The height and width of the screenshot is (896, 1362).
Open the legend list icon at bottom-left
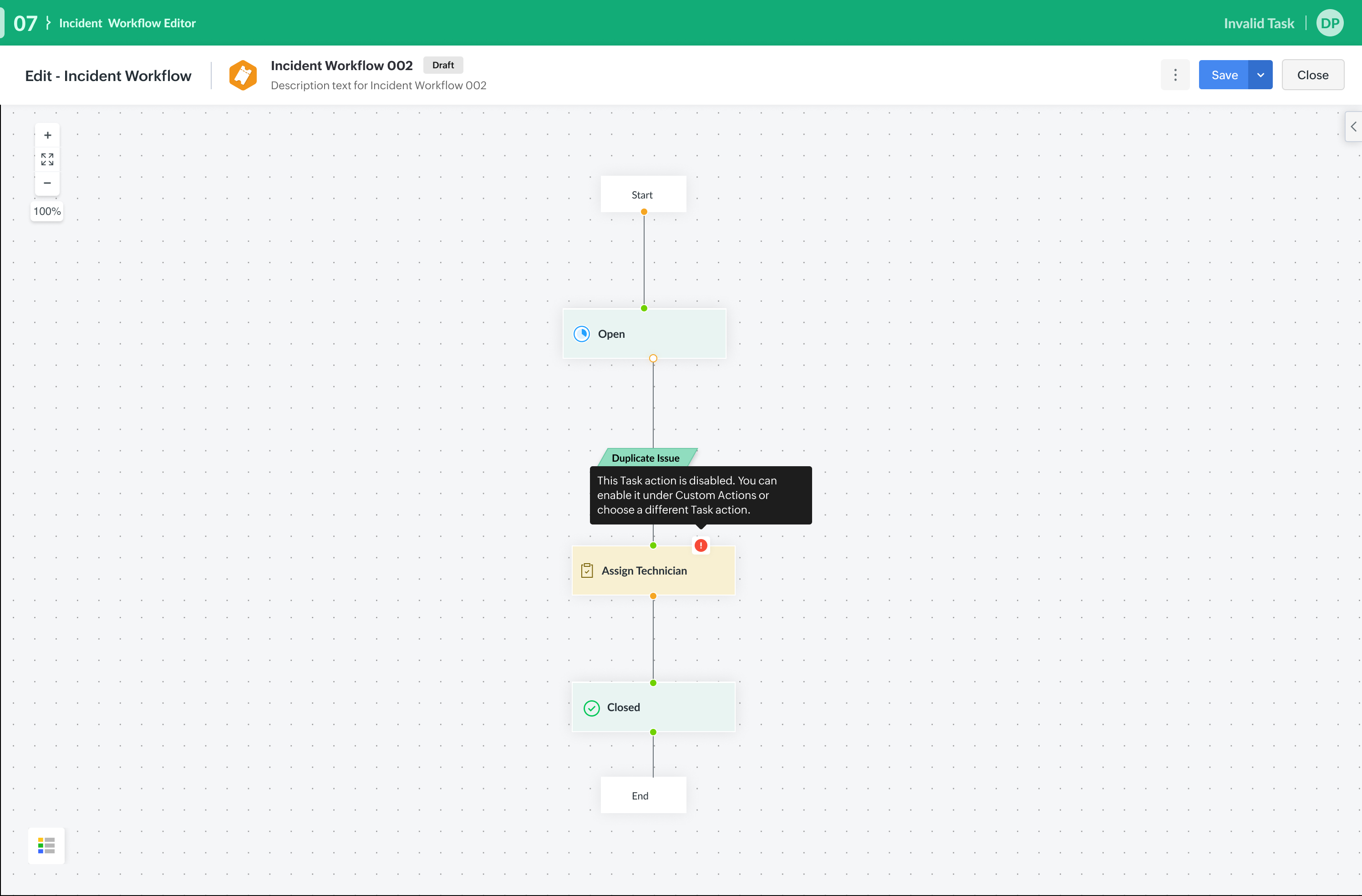(x=46, y=845)
